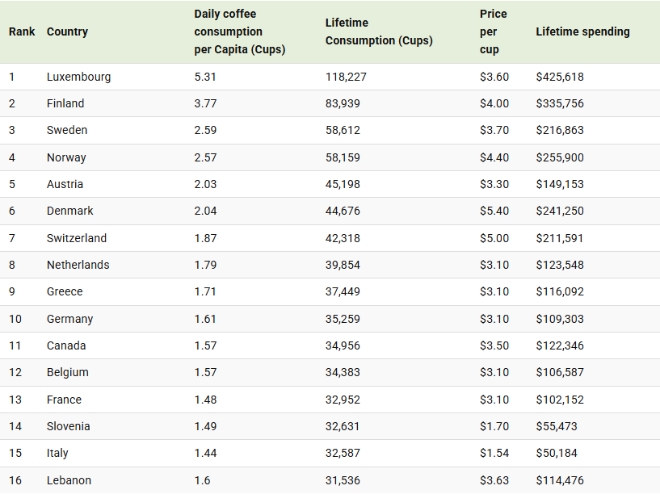Image resolution: width=660 pixels, height=494 pixels.
Task: Select the Daily coffee consumption per Capita header
Action: [x=239, y=32]
